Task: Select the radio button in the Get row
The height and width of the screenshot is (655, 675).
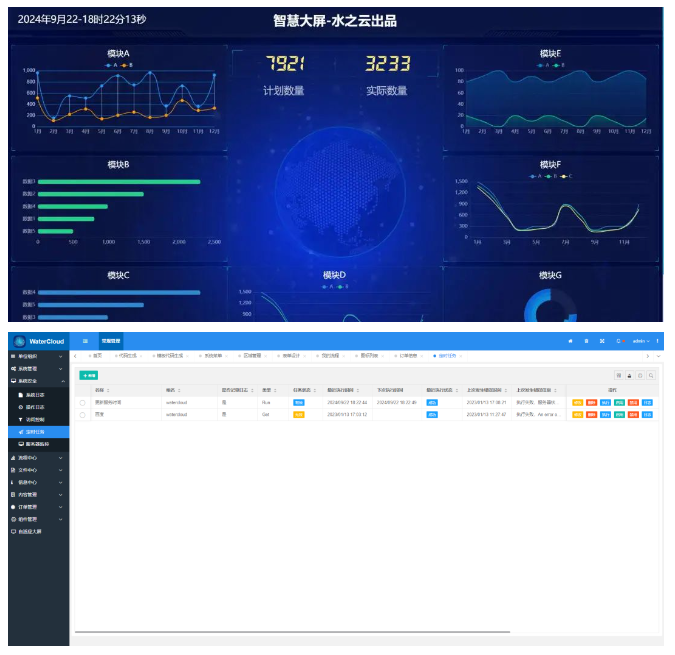Action: click(x=82, y=415)
